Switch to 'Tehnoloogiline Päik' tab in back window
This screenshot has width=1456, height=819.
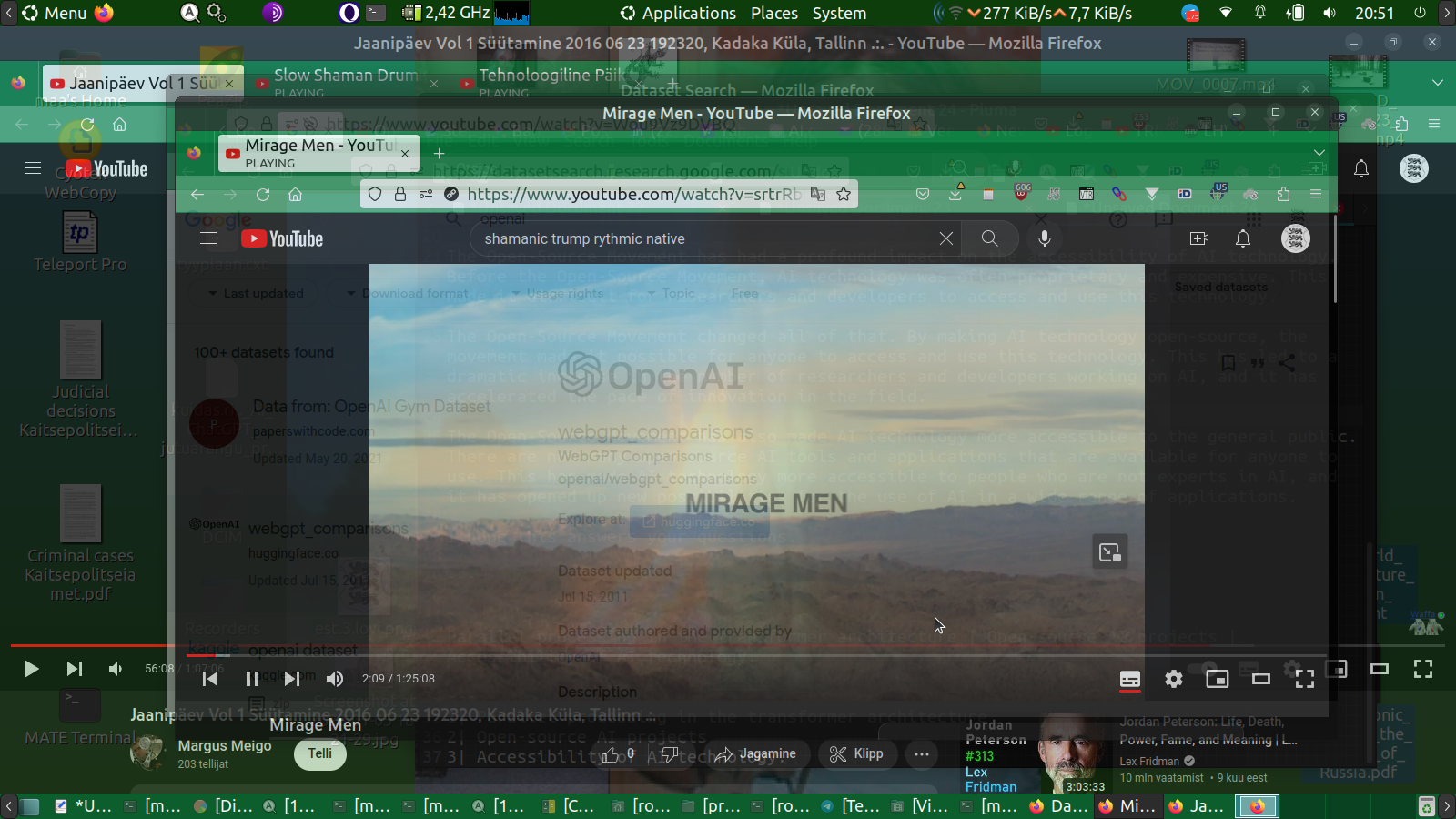click(x=551, y=83)
